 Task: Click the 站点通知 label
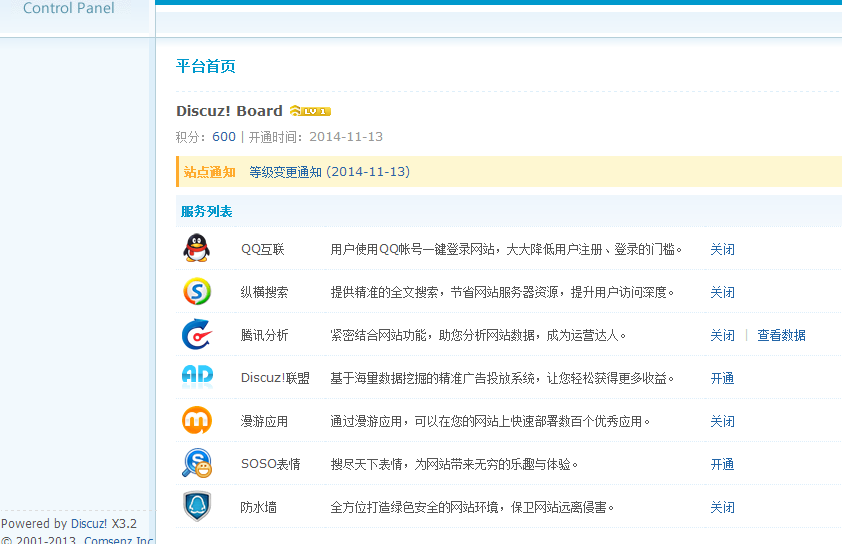(x=209, y=172)
